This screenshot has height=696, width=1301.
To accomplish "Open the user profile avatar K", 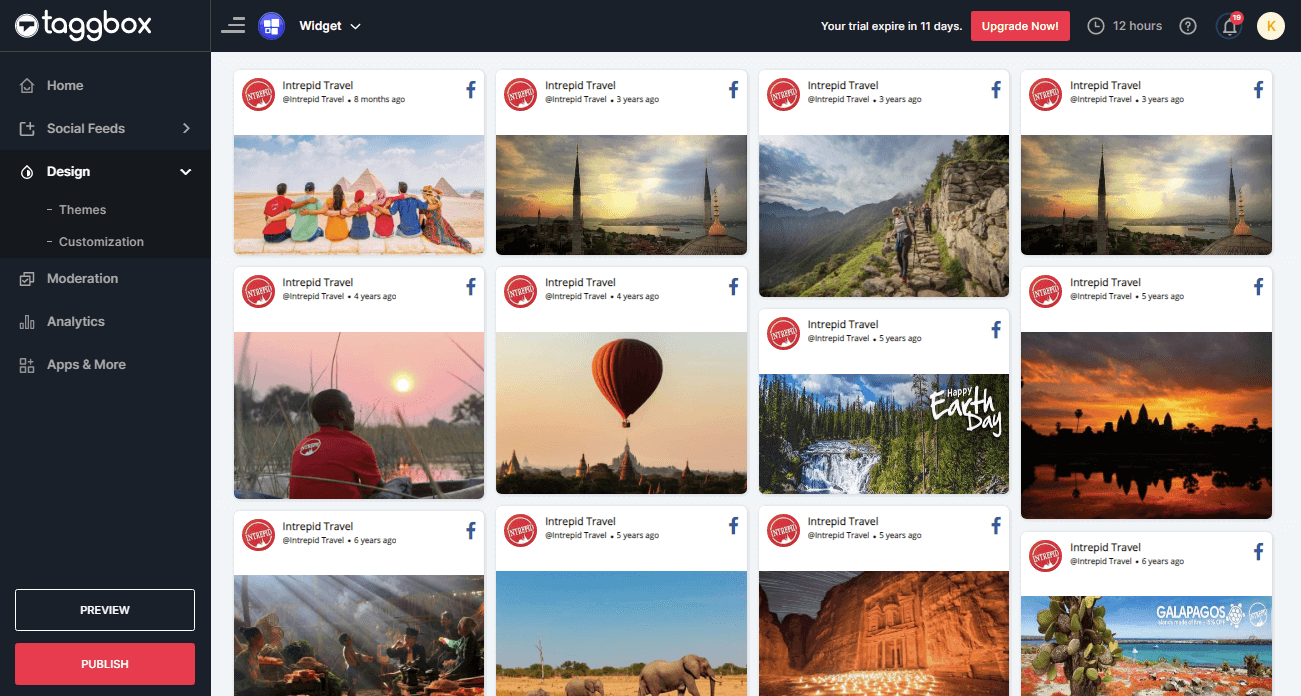I will pos(1270,26).
